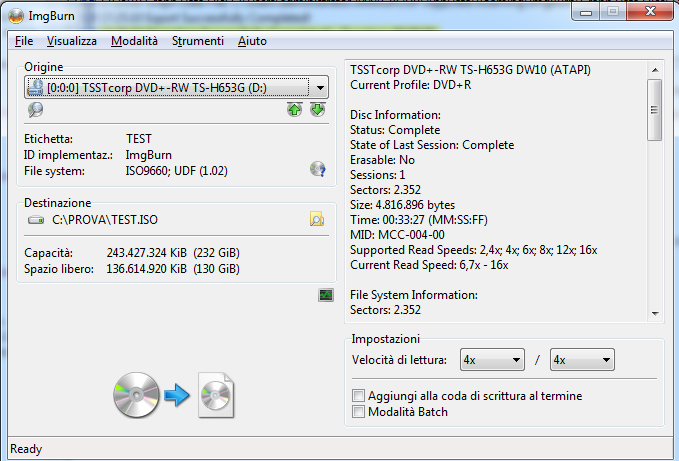The image size is (679, 461).
Task: Click the drive icon in Origine combo box
Action: pos(36,87)
